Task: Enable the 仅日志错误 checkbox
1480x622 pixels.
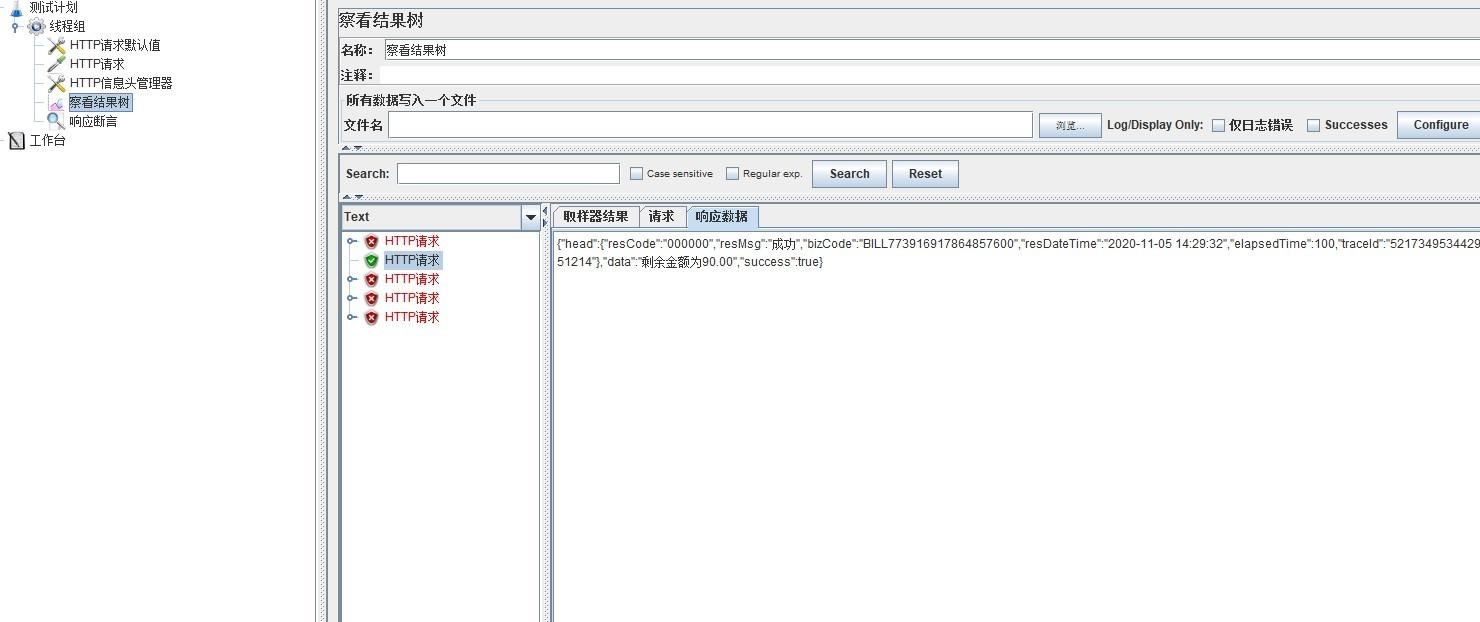Action: coord(1218,126)
